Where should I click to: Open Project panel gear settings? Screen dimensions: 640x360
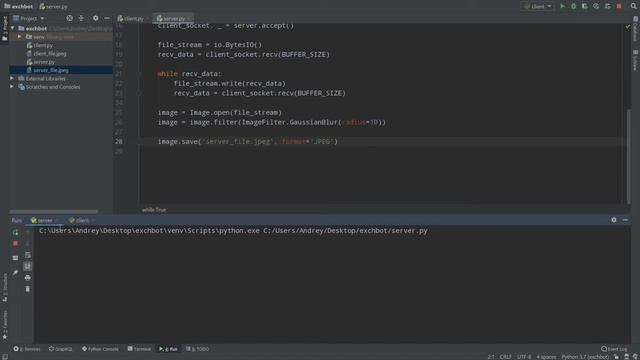(x=96, y=18)
